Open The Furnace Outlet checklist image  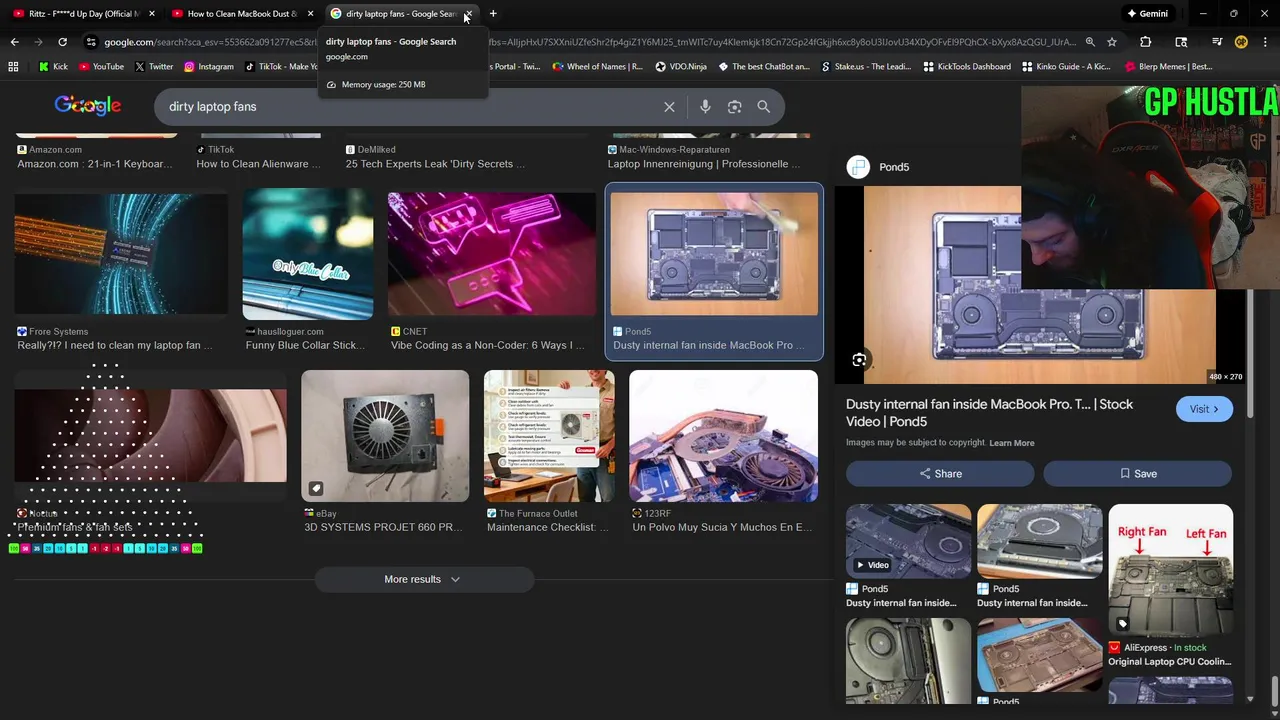[549, 436]
